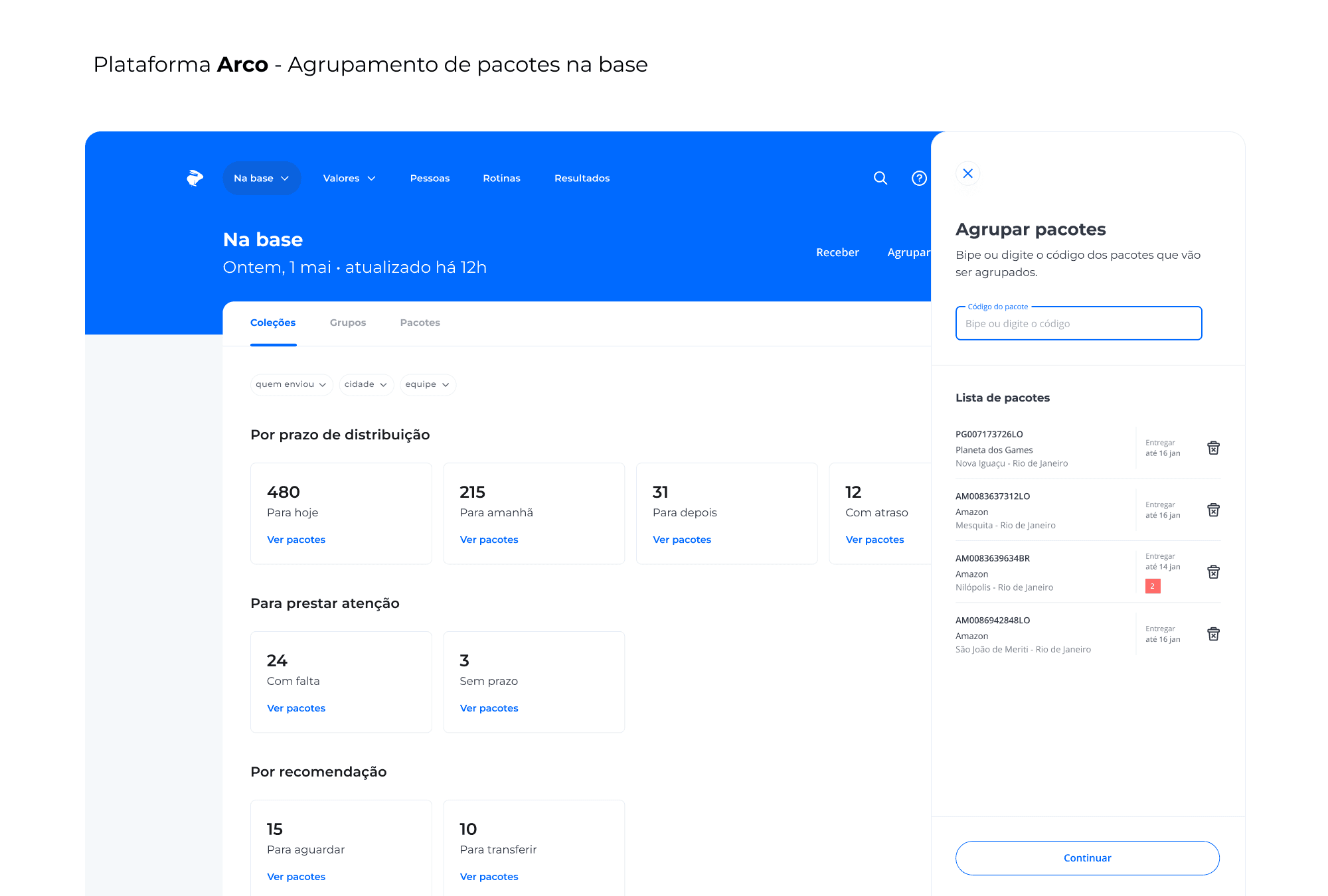Open Ver pacotes under Para depois
Screen dimensions: 1328x896
(x=682, y=540)
